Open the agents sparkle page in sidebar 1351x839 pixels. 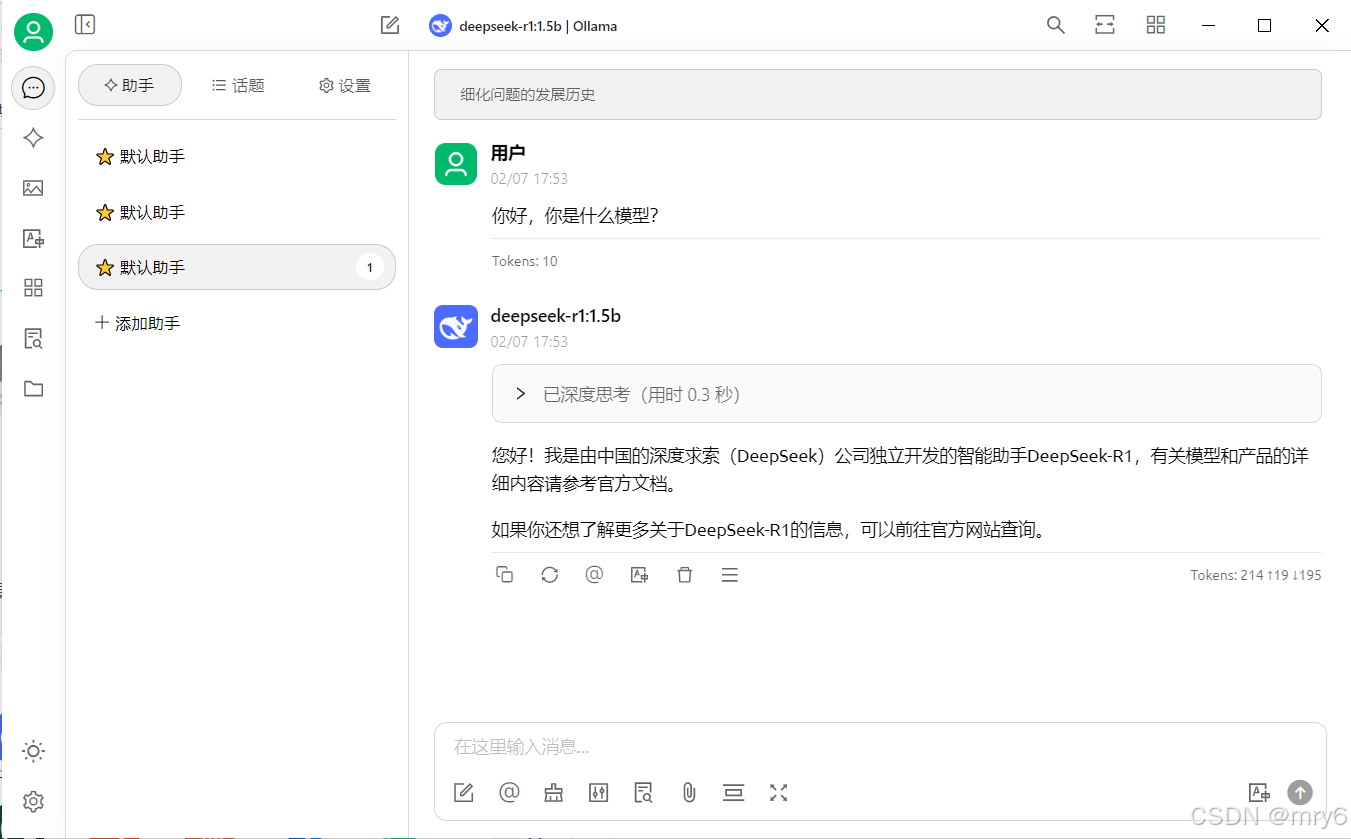click(x=33, y=138)
